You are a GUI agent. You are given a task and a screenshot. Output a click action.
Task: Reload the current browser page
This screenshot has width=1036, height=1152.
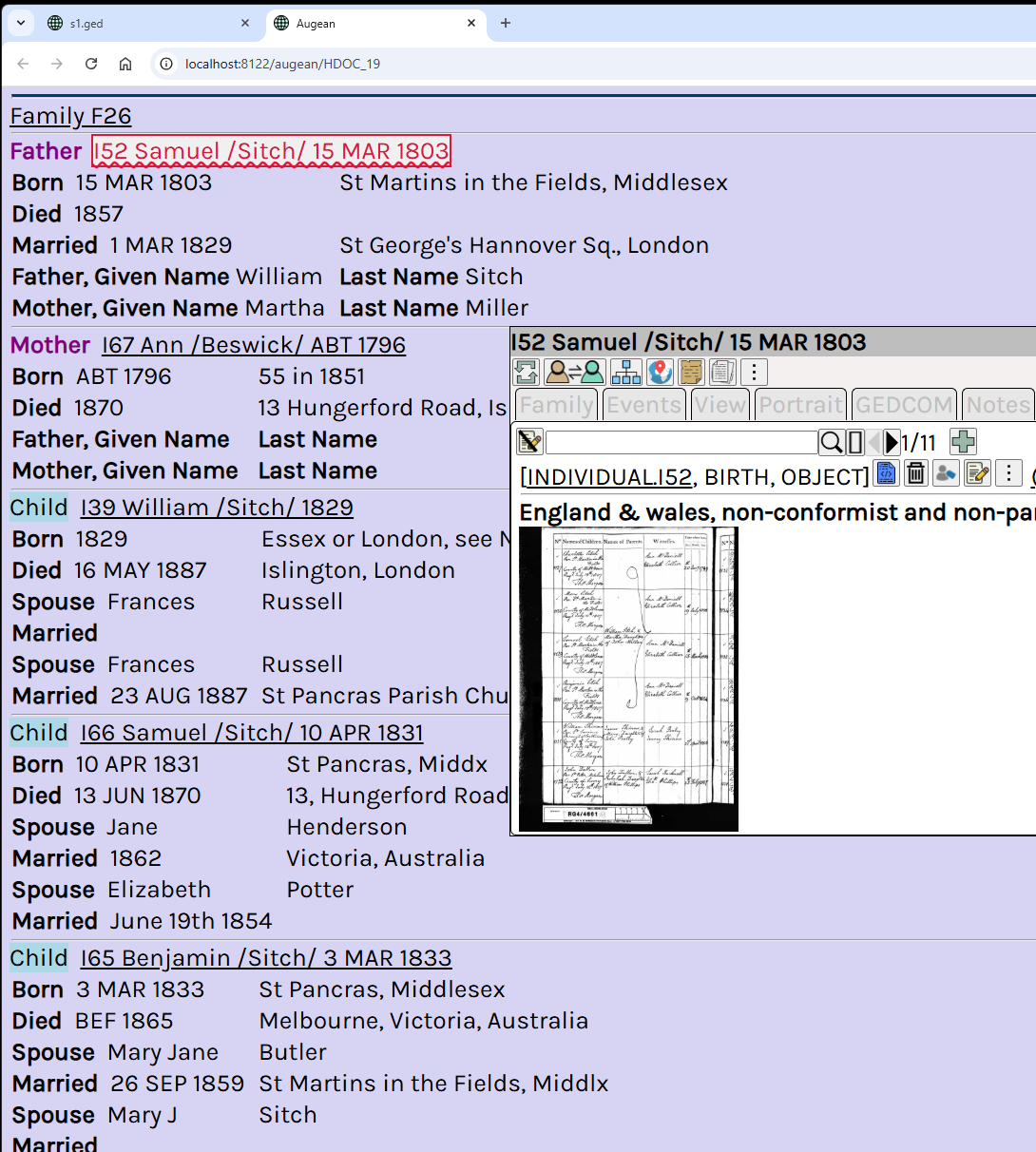[x=91, y=64]
